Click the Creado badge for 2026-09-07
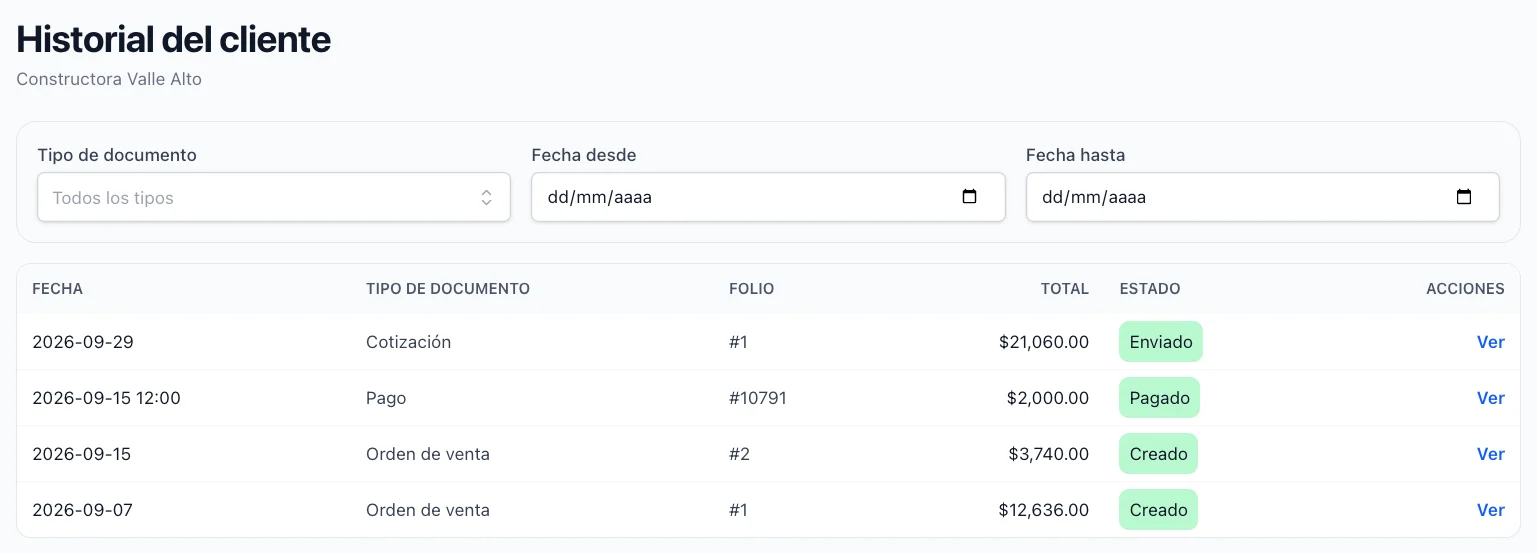Viewport: 1537px width, 553px height. tap(1158, 510)
